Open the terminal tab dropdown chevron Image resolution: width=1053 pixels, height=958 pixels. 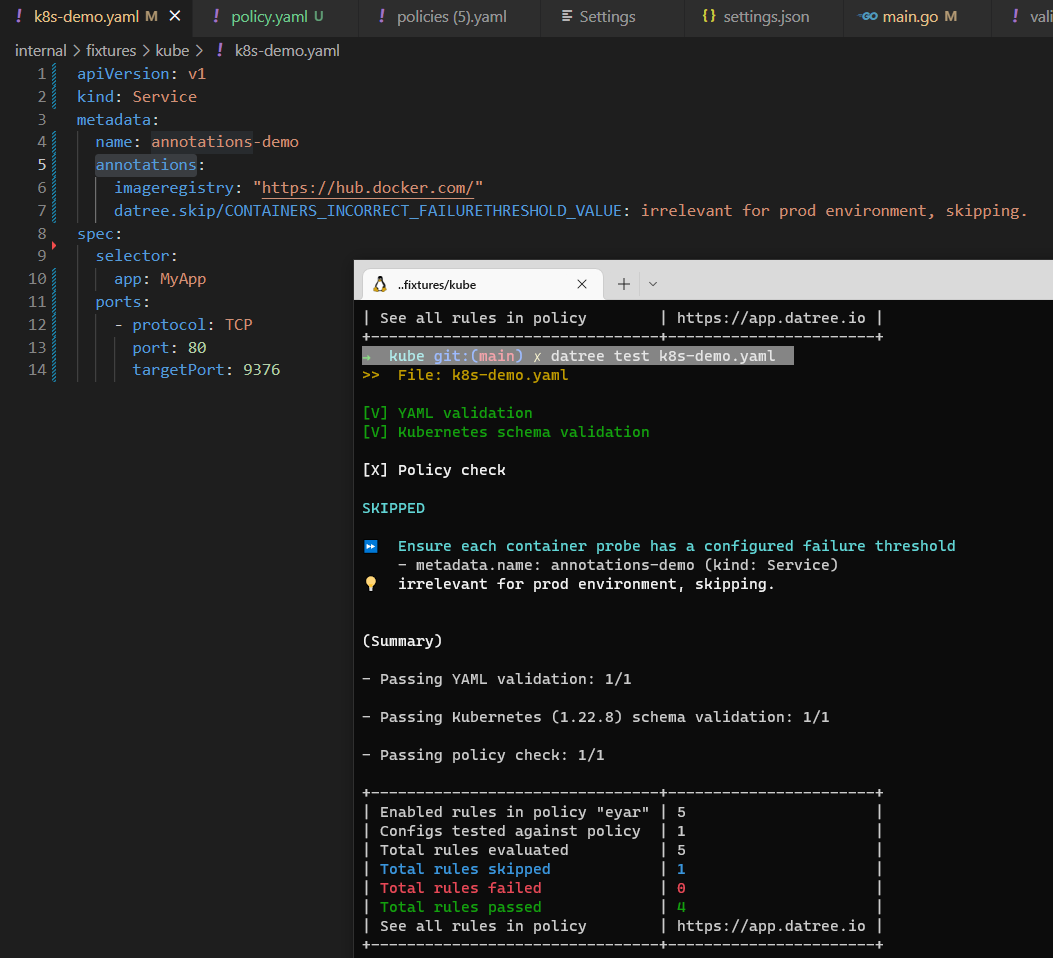point(653,284)
